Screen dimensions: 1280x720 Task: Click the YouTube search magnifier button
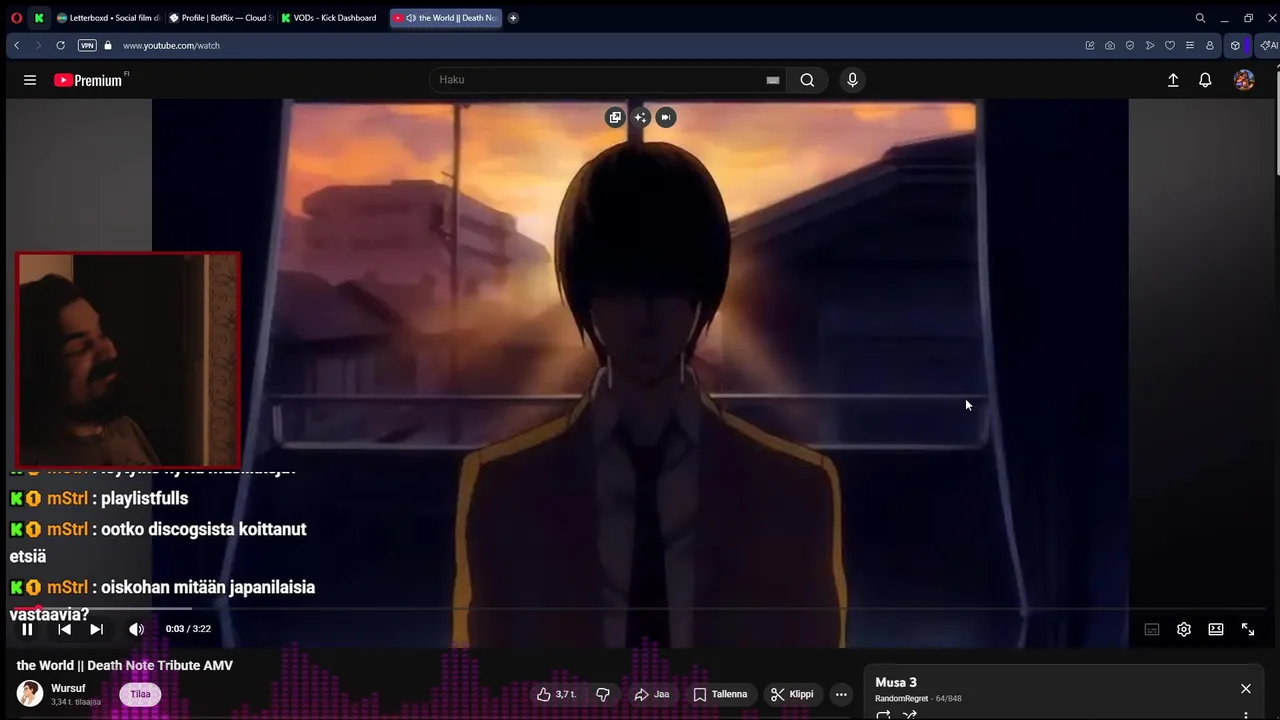coord(807,80)
